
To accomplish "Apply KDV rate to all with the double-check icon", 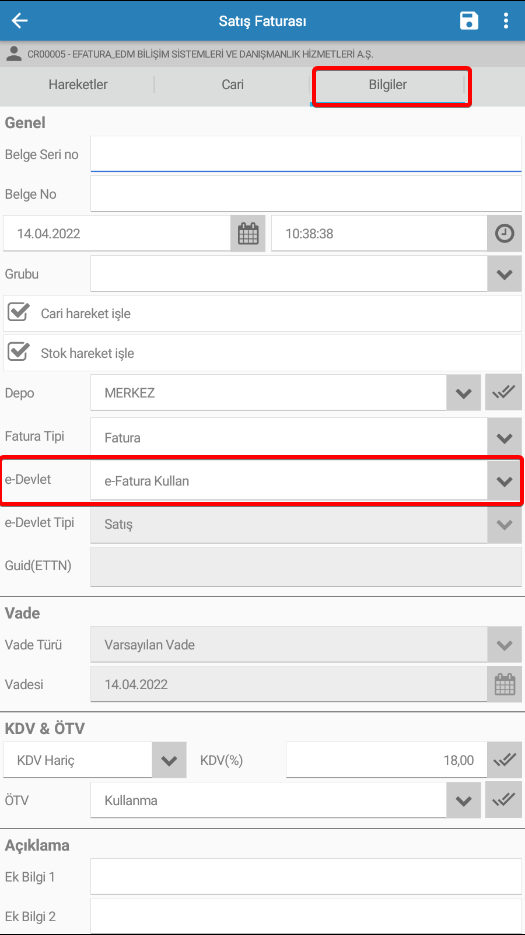I will tap(505, 760).
